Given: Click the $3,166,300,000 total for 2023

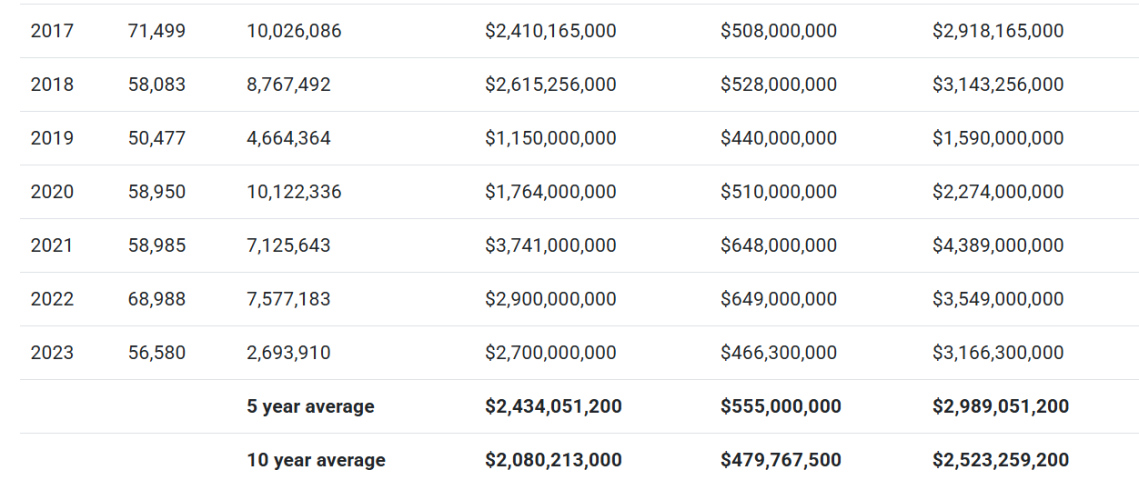Looking at the screenshot, I should [x=997, y=353].
